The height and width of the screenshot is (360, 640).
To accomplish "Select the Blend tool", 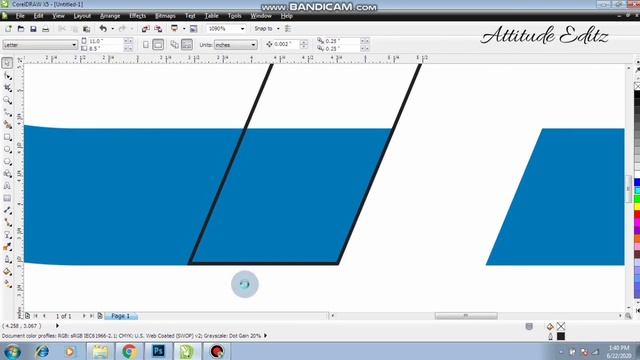I will point(7,235).
